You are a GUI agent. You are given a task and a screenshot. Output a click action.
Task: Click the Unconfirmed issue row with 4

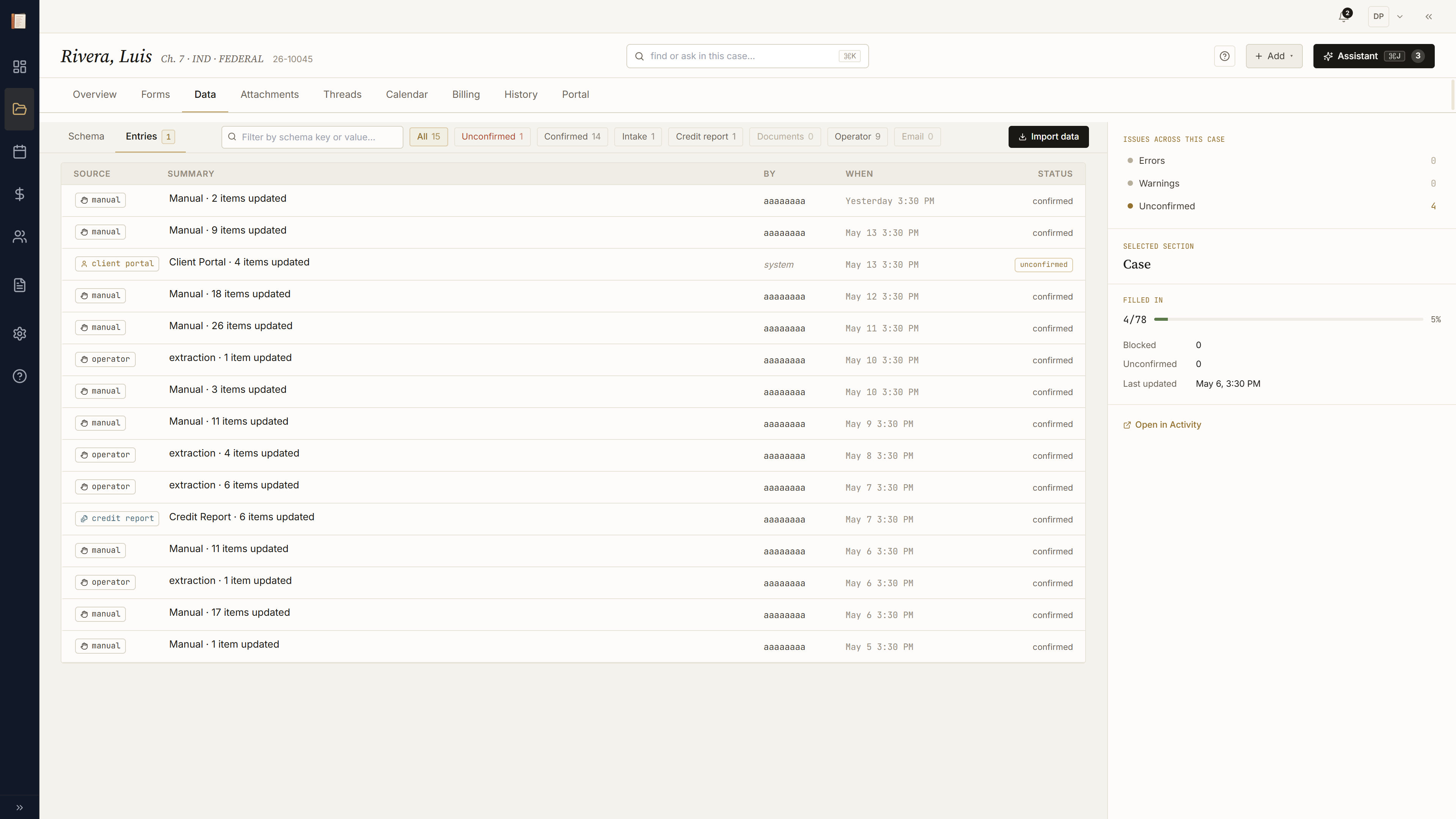1281,206
